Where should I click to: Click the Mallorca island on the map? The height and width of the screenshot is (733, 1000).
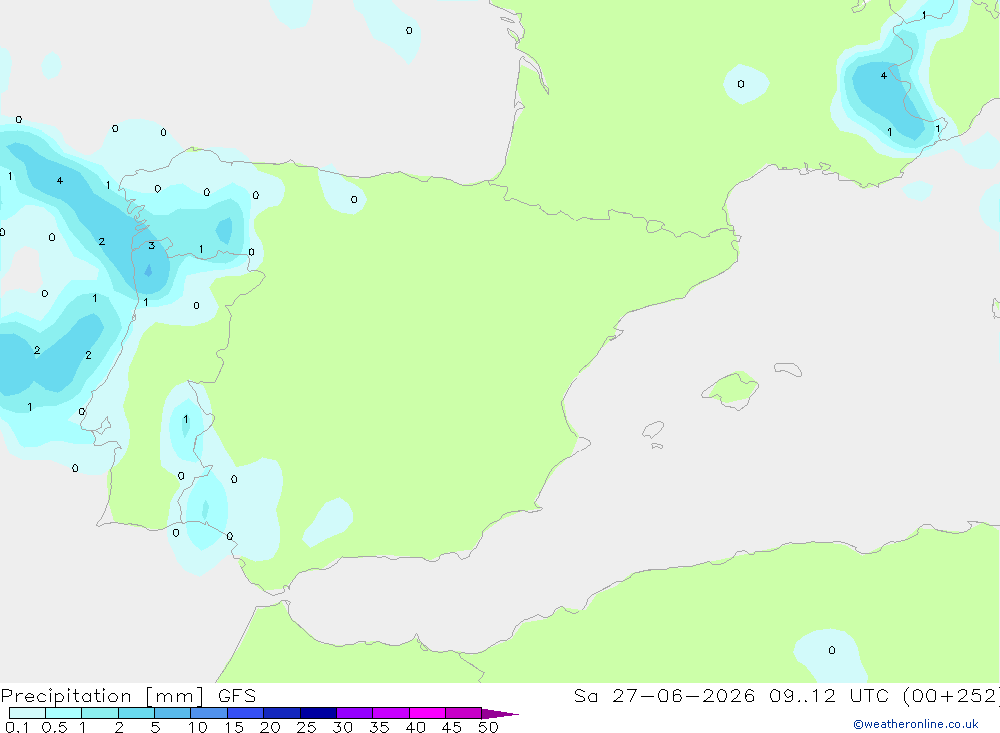point(731,389)
